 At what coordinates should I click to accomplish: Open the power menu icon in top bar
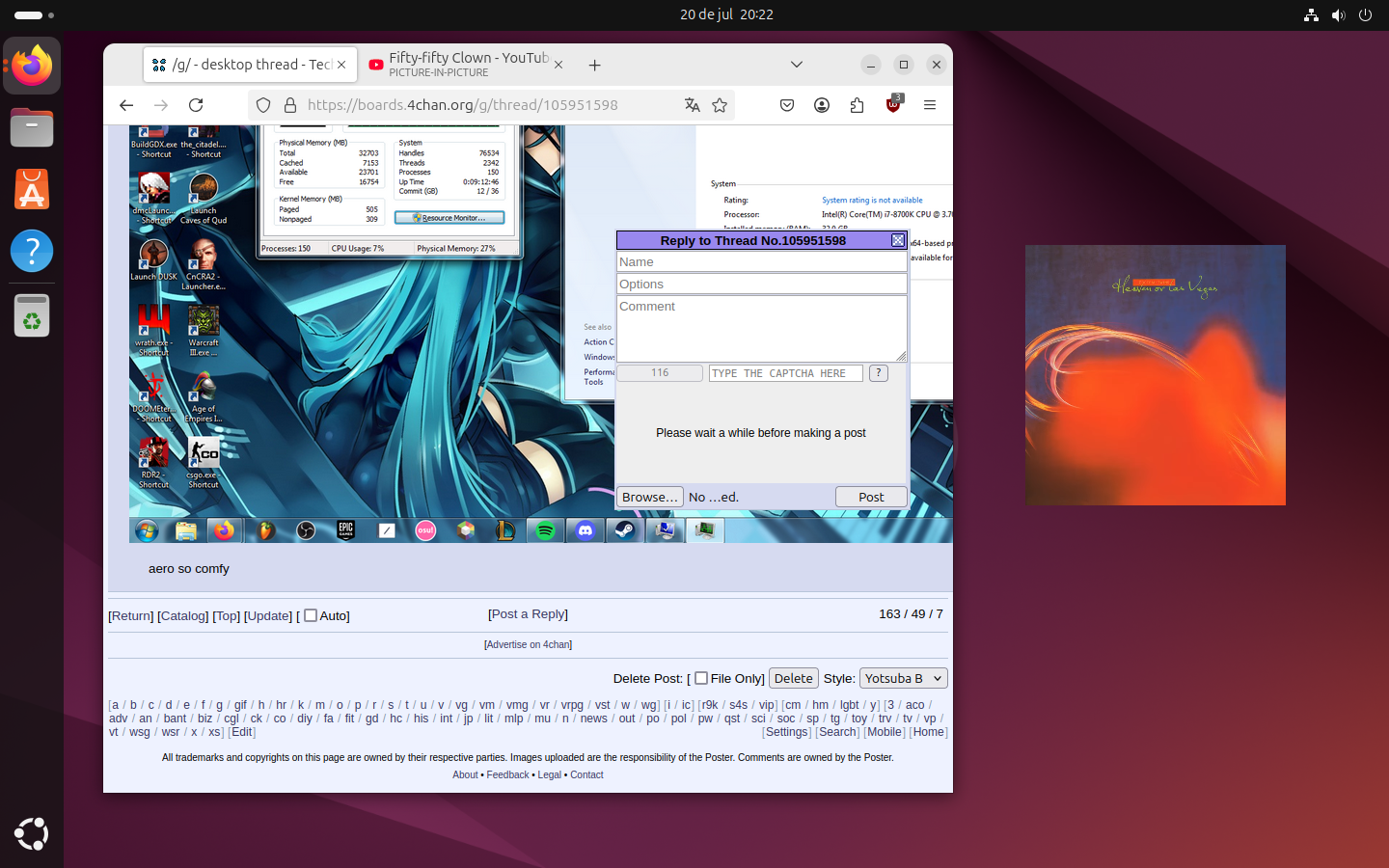1365,14
